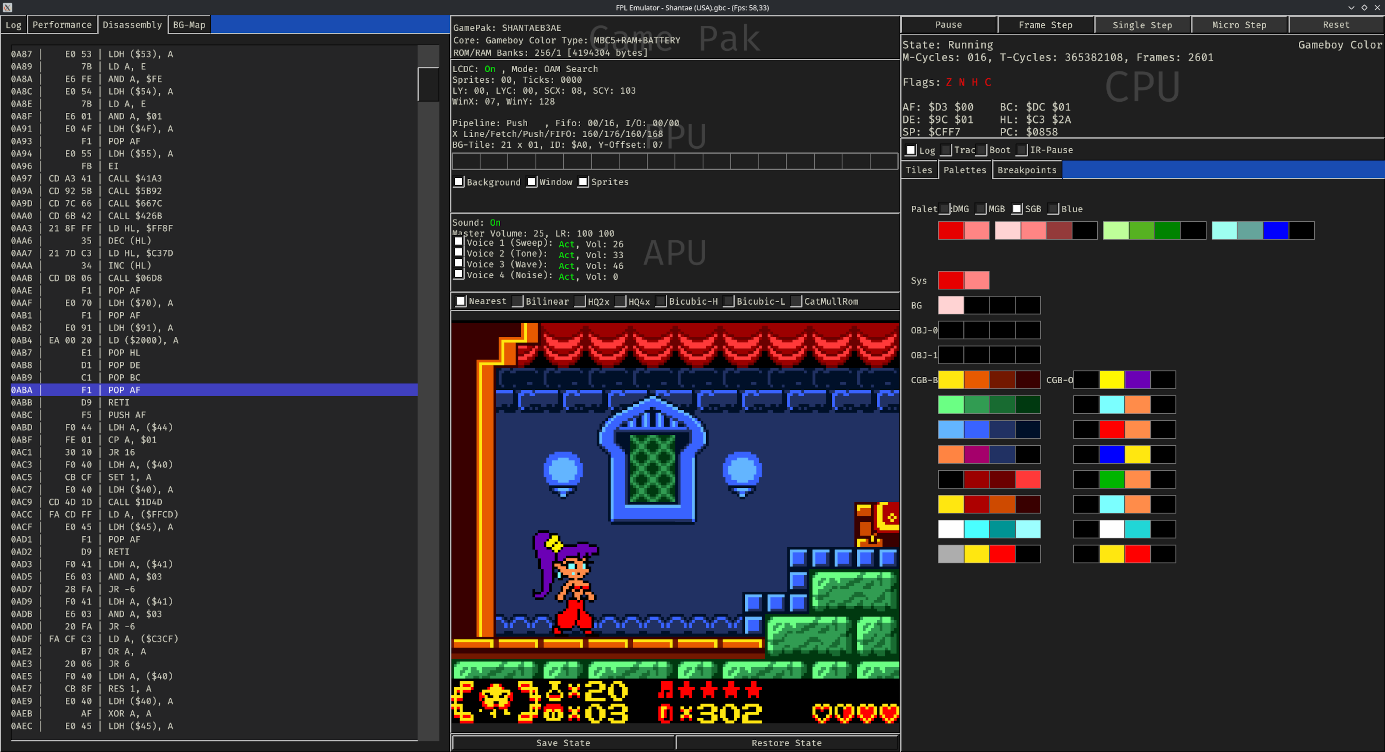Select the Bicubic-L filter option
The height and width of the screenshot is (752, 1385).
tap(728, 301)
